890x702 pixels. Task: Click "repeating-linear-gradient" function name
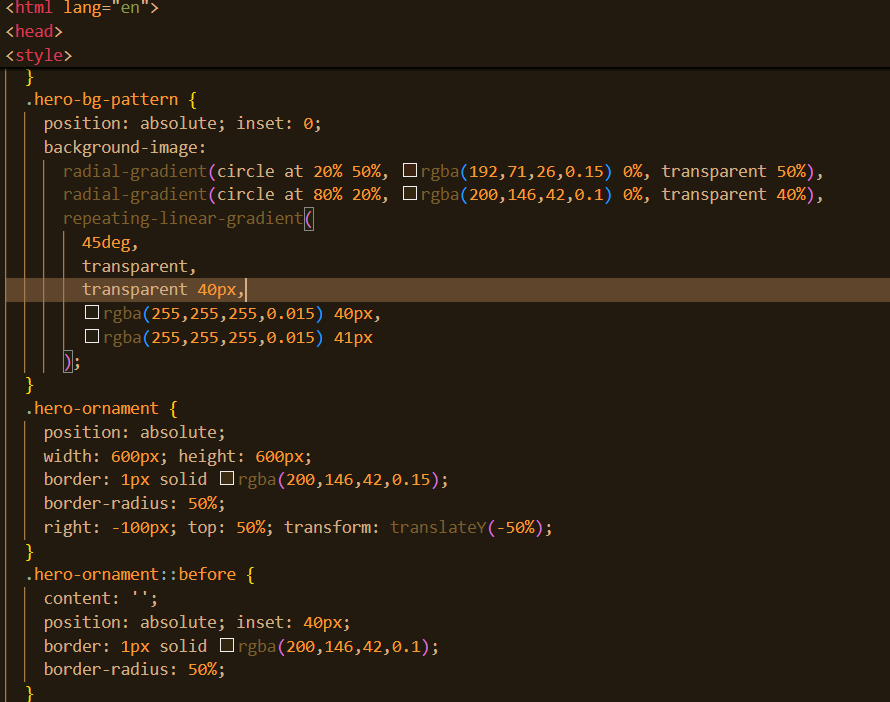click(183, 218)
